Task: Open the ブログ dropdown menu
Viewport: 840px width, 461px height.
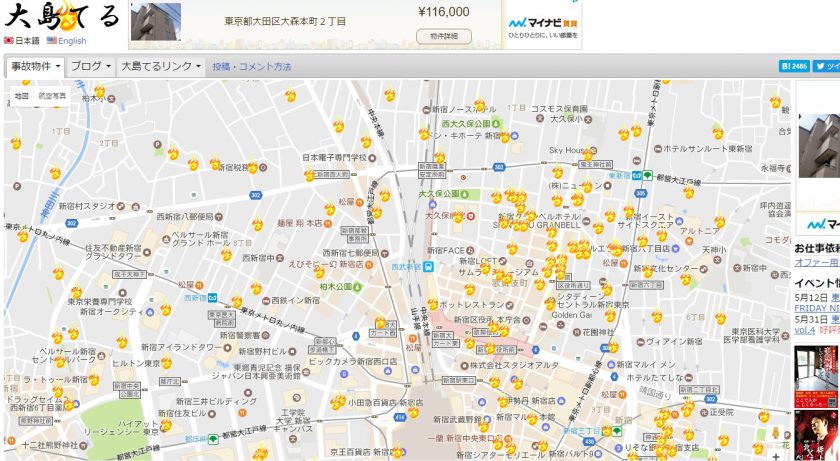Action: (x=91, y=66)
